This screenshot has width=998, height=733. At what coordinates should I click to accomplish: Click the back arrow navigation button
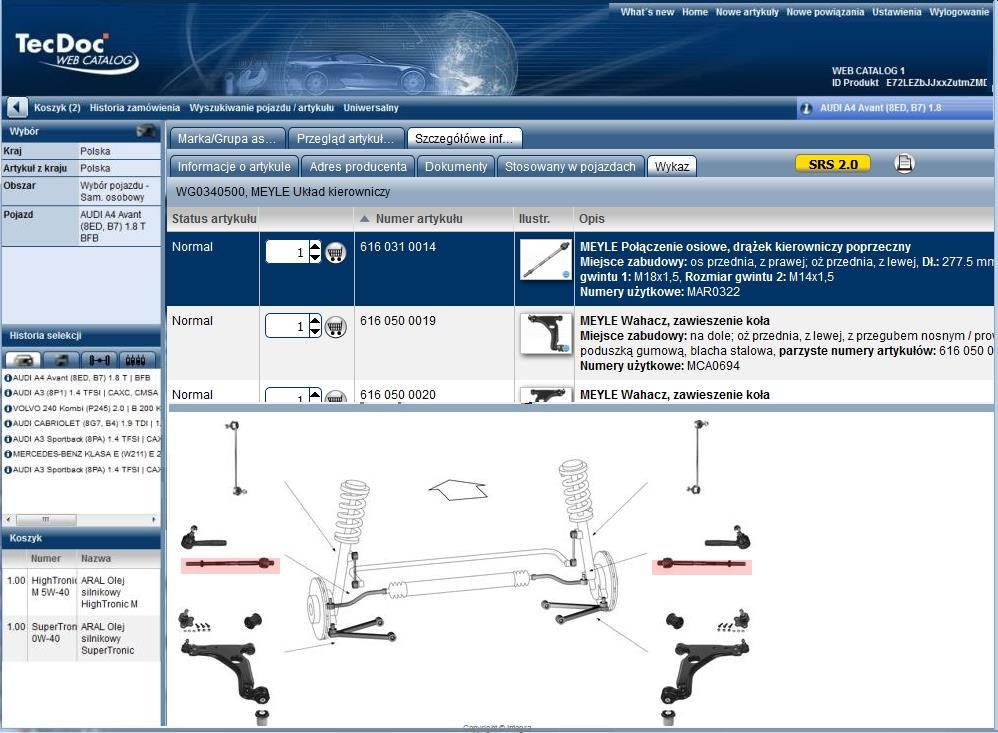[17, 108]
